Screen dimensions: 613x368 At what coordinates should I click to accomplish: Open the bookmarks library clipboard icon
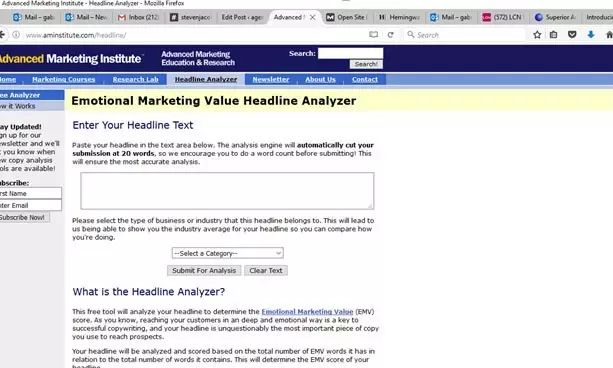pos(554,35)
